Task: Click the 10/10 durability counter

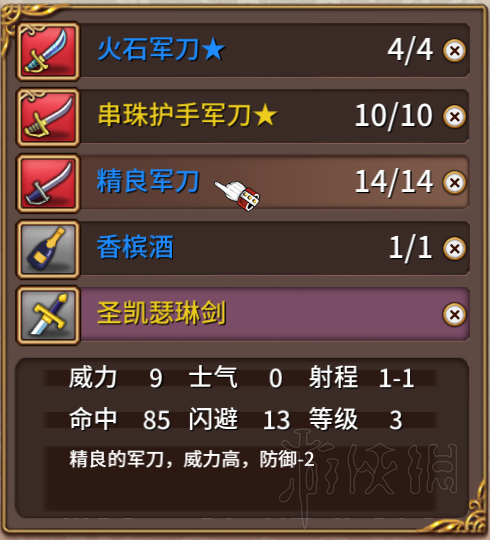Action: click(394, 116)
